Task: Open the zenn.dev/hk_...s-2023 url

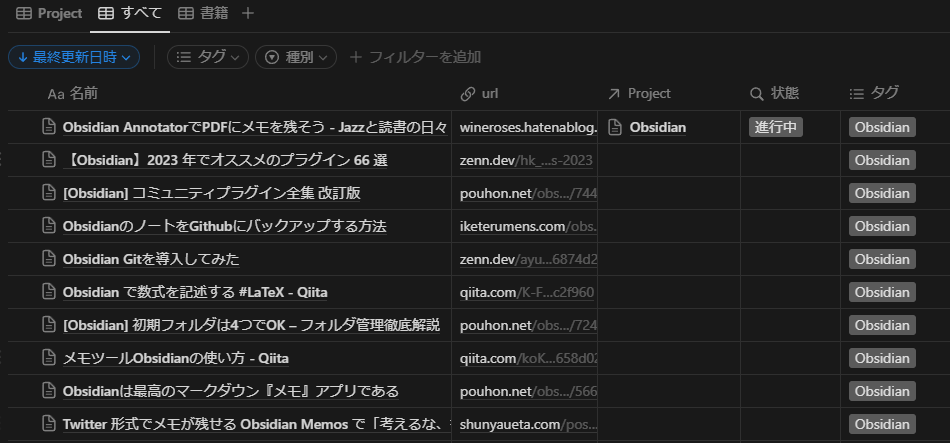Action: [526, 161]
